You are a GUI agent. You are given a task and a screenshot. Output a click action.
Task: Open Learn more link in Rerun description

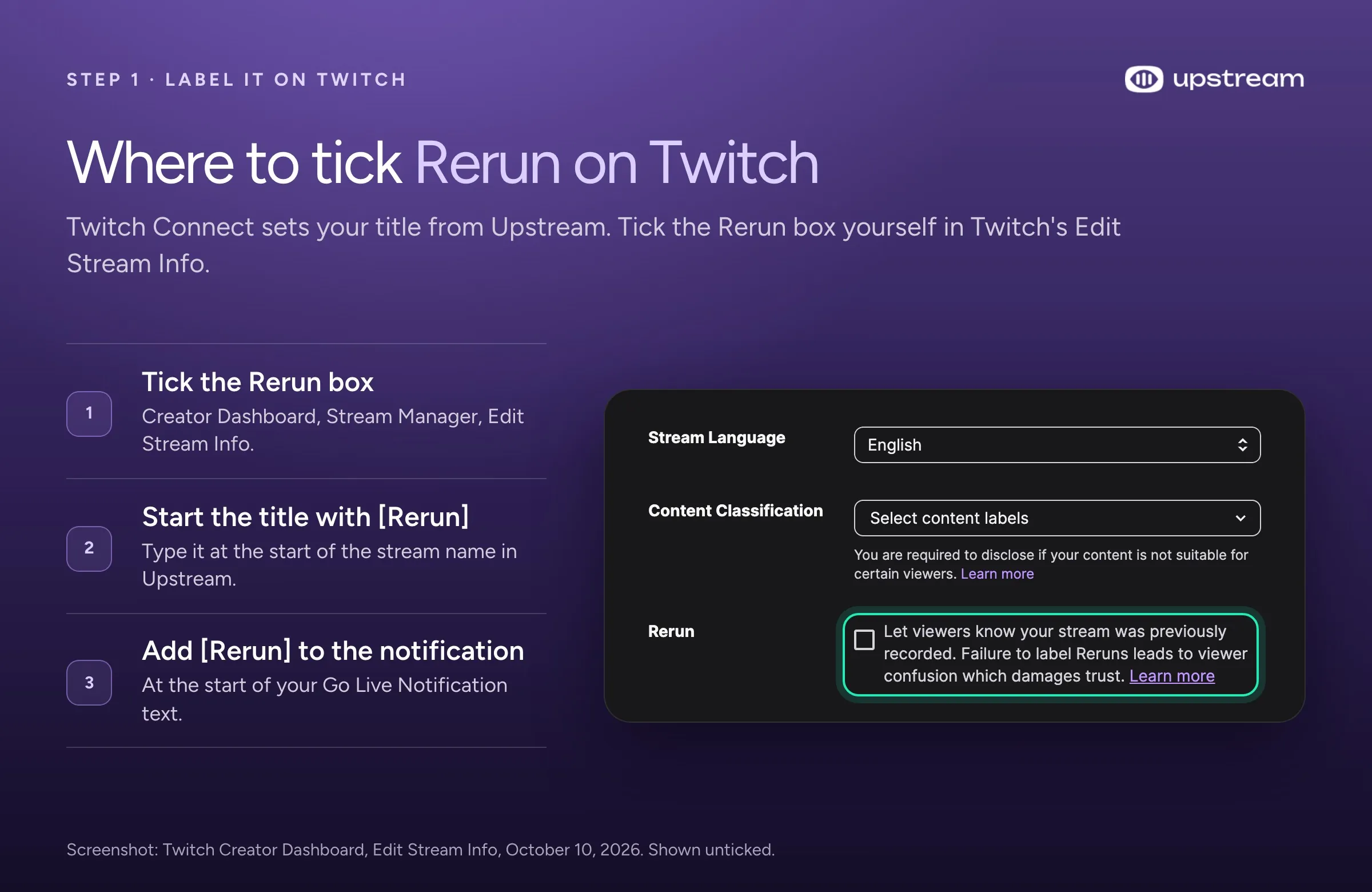tap(1171, 676)
